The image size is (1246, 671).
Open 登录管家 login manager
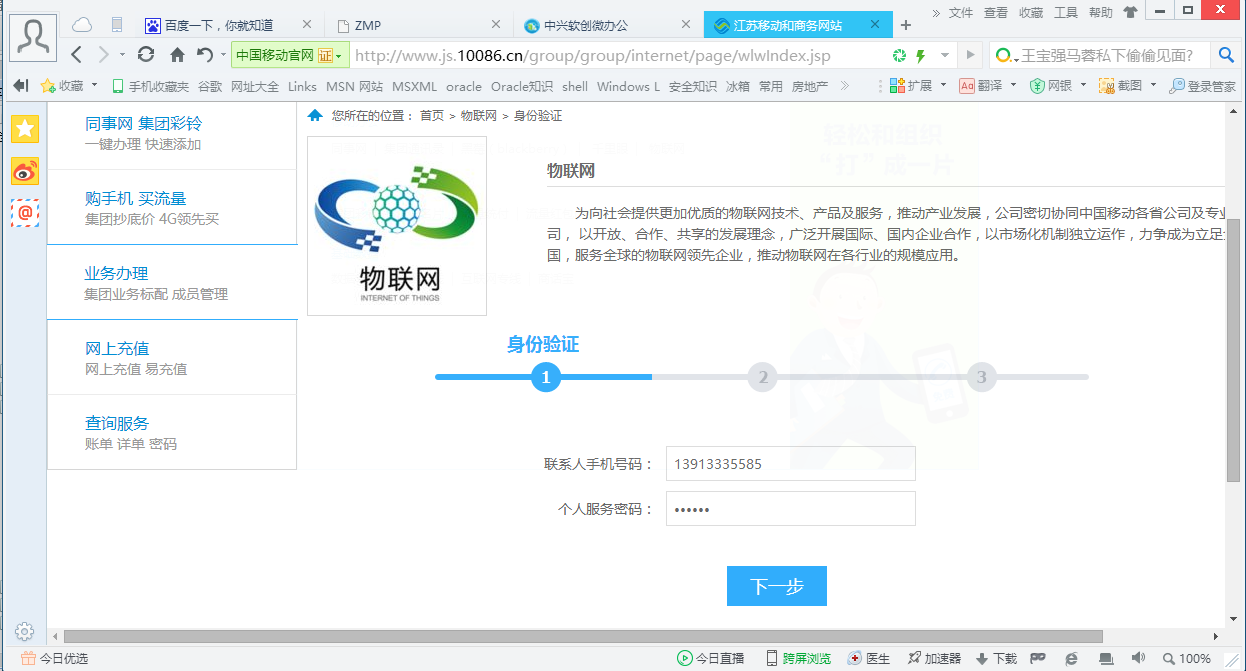(x=1203, y=86)
